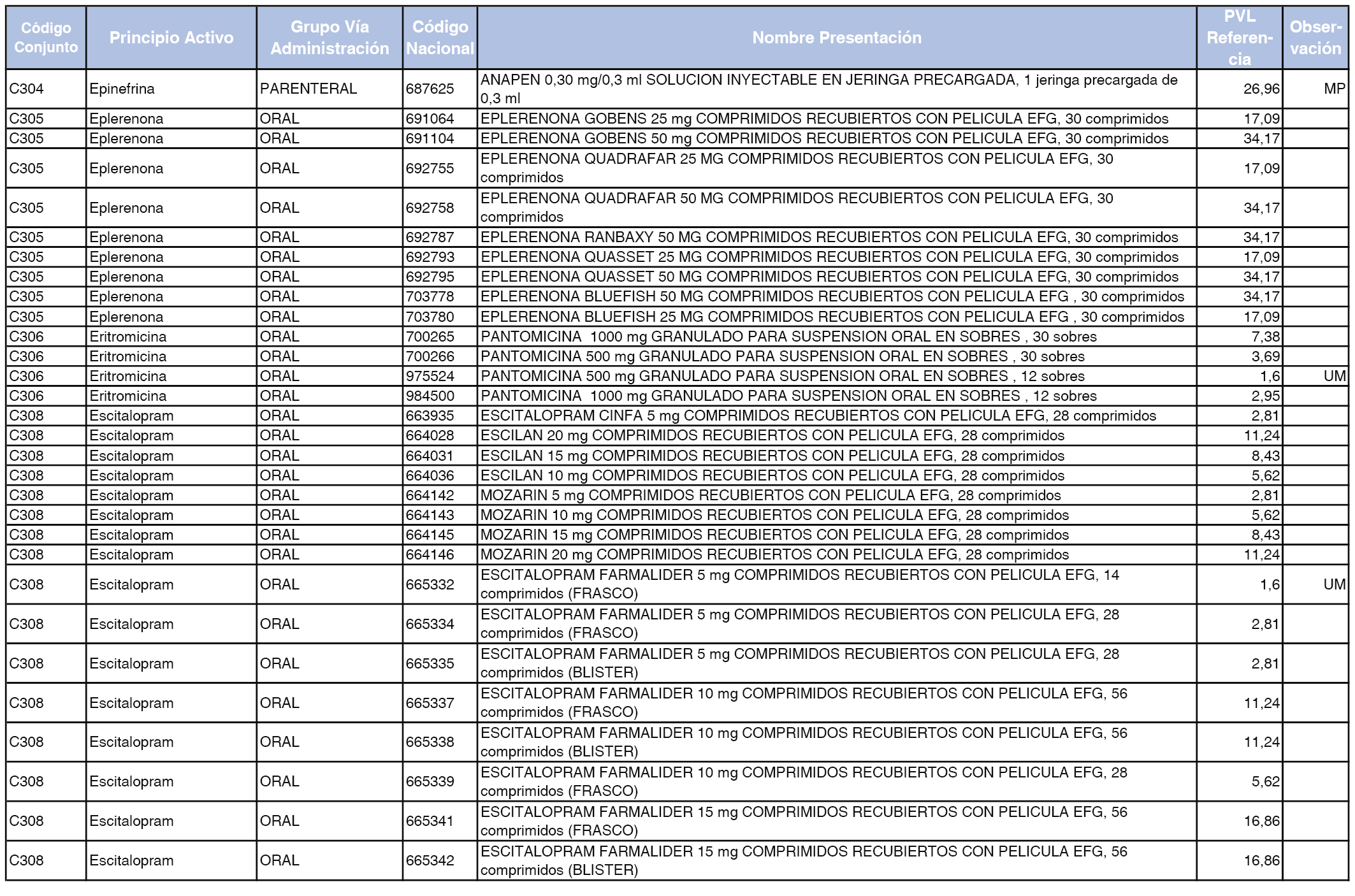1355x896 pixels.
Task: Select MOZARIN 5 mg presentation
Action: pyautogui.click(x=837, y=495)
